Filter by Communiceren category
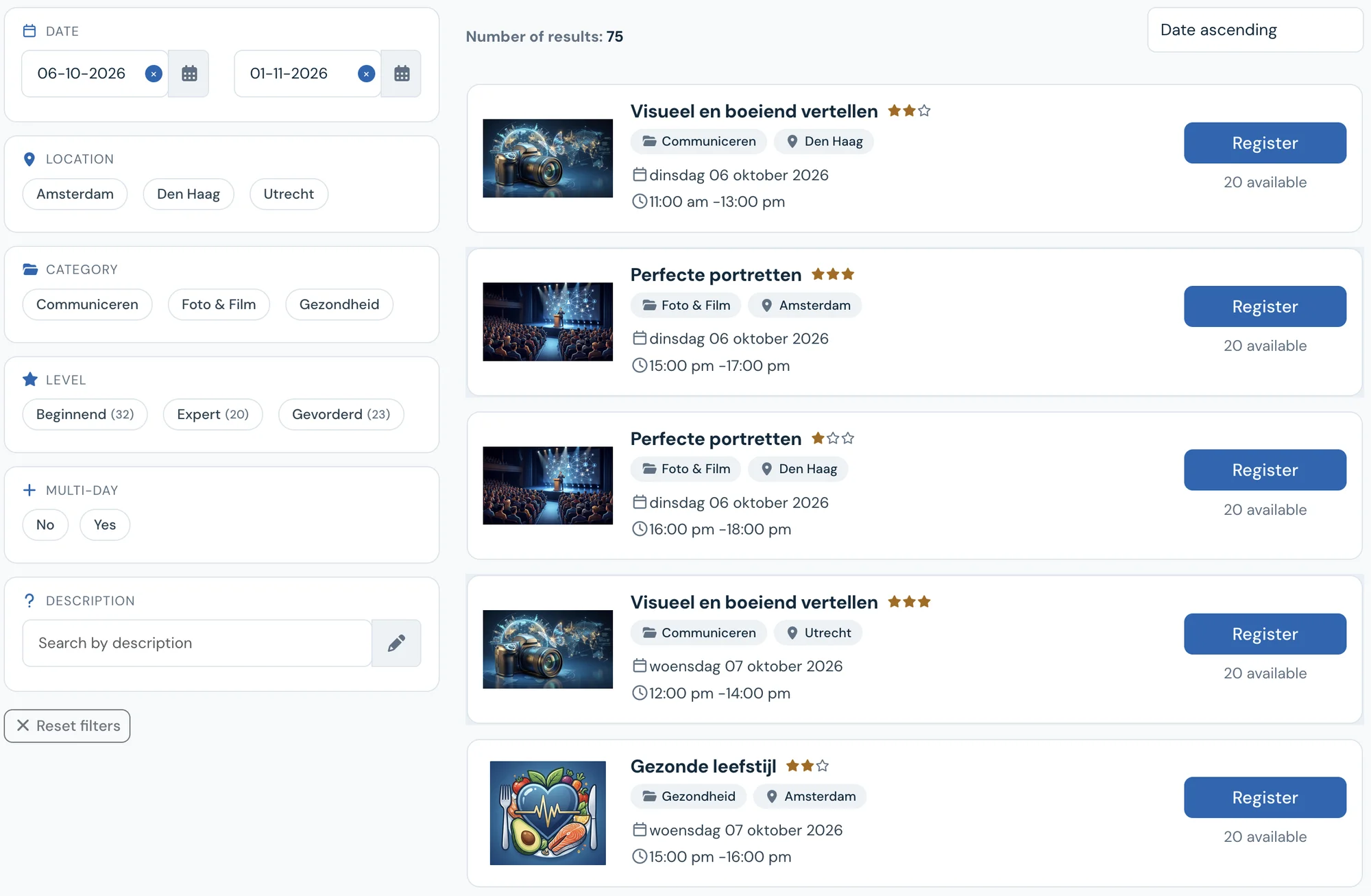 pos(87,304)
